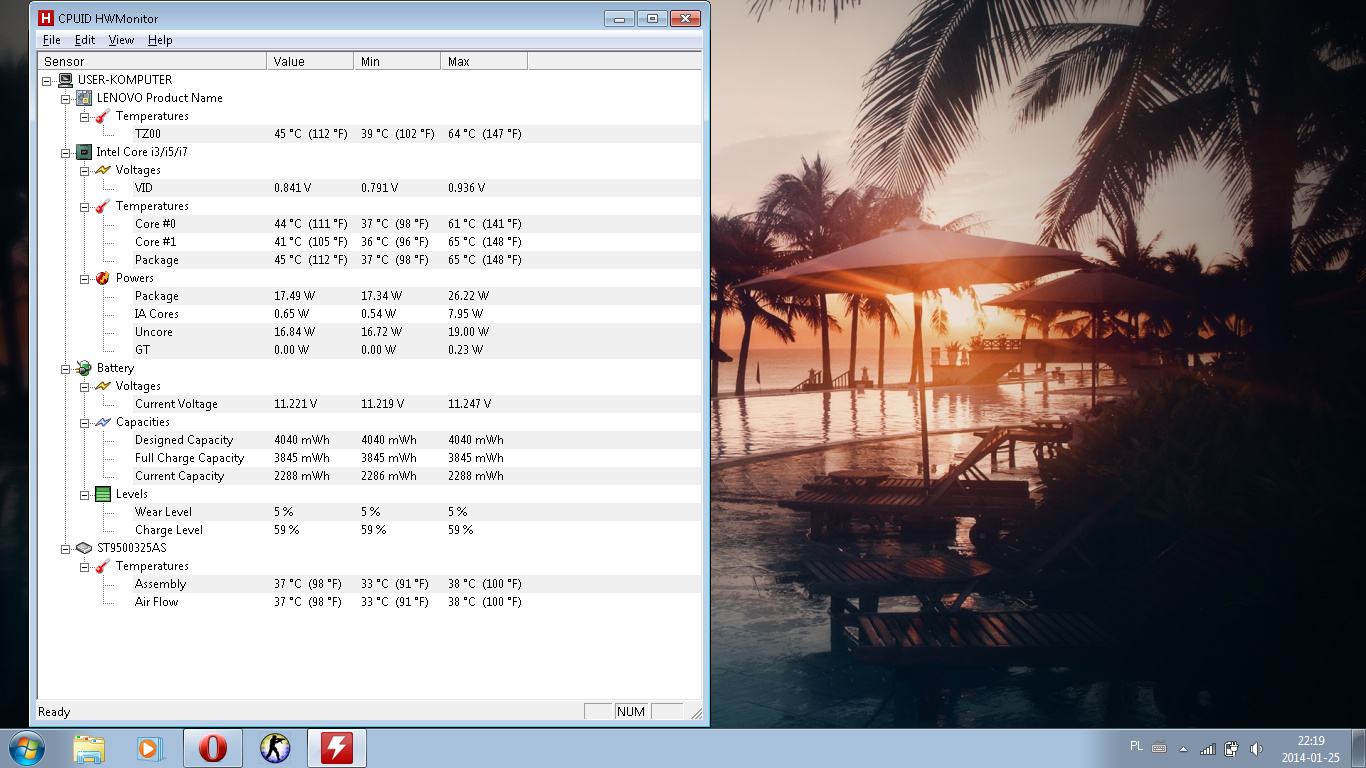
Task: Open the Counter-Strike taskbar icon
Action: [x=275, y=748]
